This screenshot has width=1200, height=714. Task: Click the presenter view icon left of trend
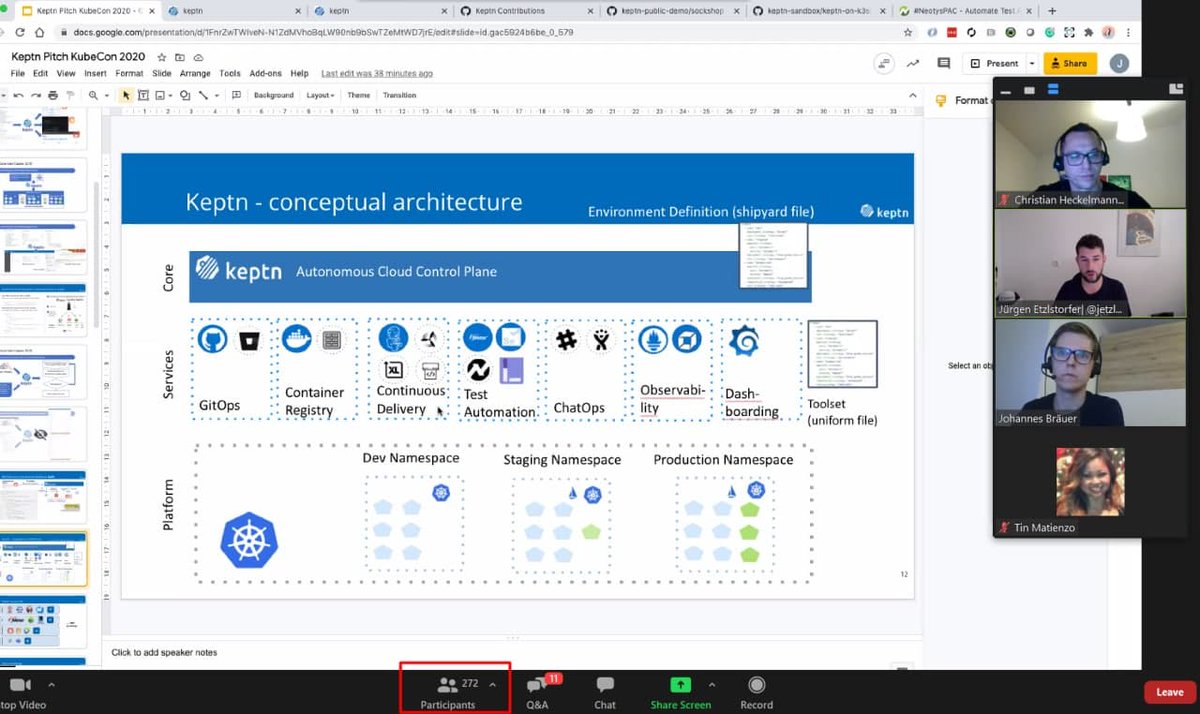click(883, 63)
